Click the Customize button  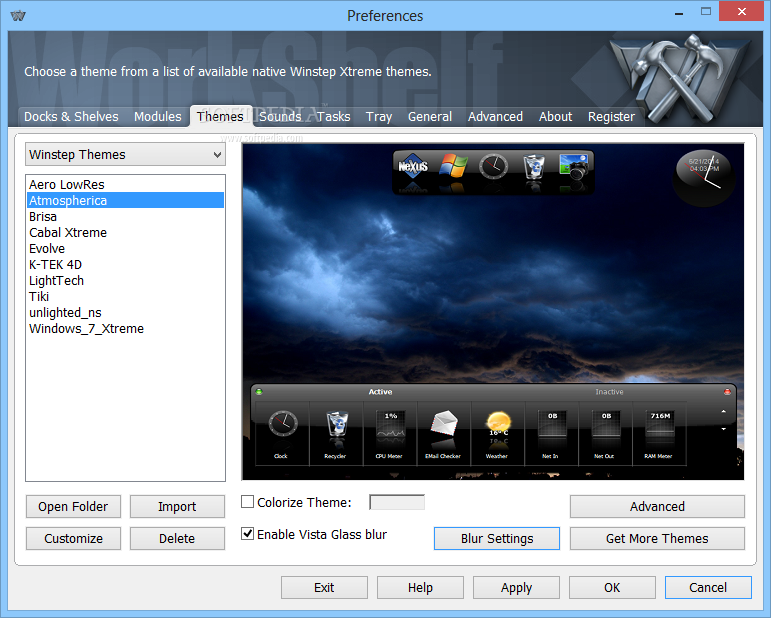click(x=73, y=538)
